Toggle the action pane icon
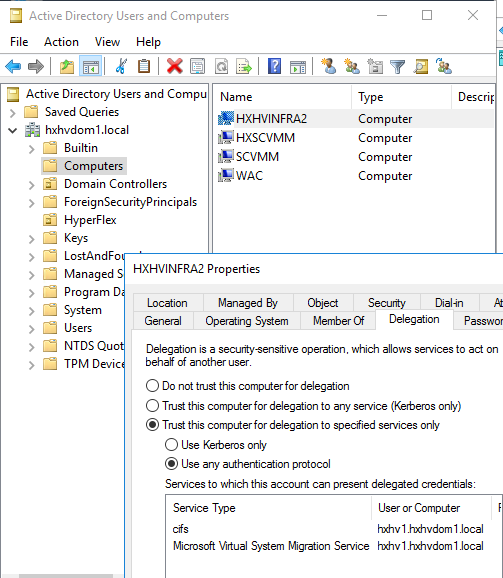 coord(298,67)
